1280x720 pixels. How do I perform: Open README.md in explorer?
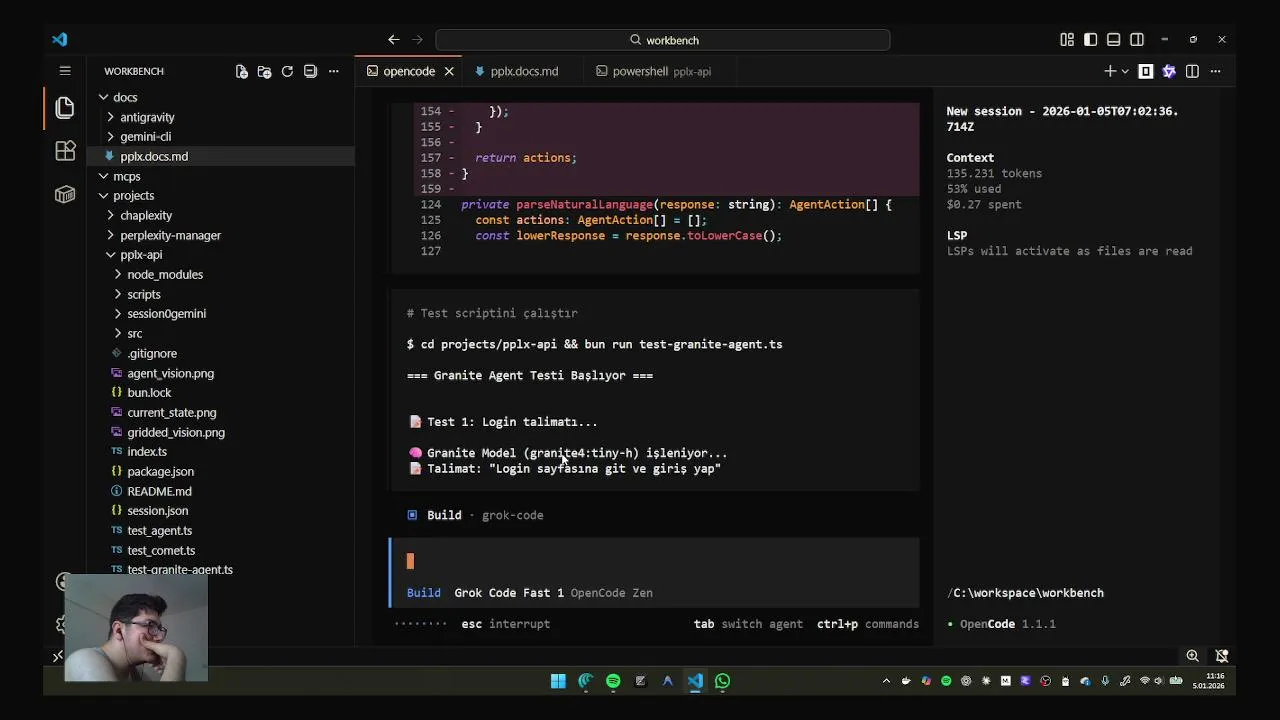220,491
